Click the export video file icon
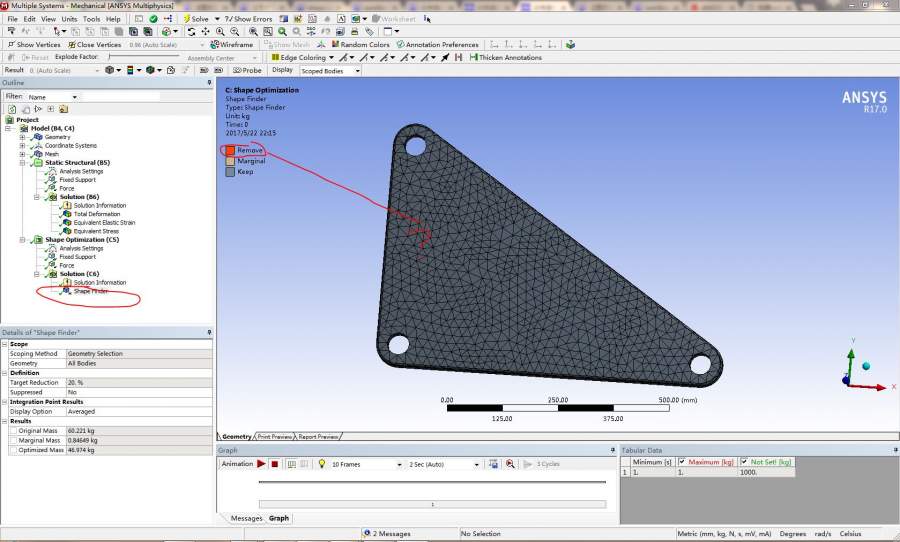 click(494, 464)
